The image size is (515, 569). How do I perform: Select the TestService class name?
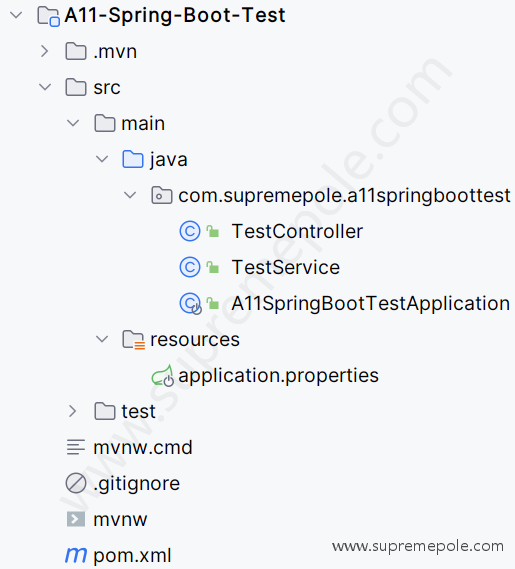pyautogui.click(x=286, y=267)
